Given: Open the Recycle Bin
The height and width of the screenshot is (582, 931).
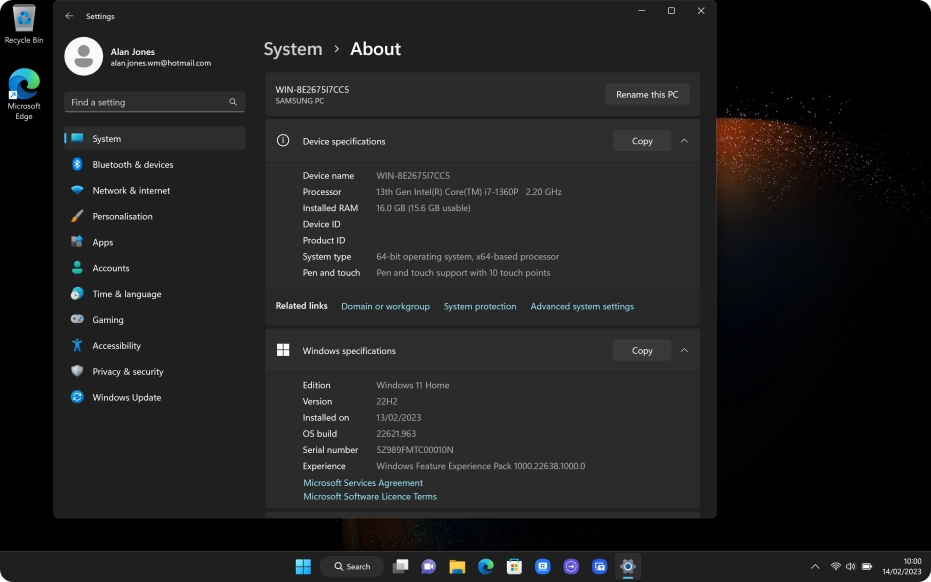Looking at the screenshot, I should [22, 20].
